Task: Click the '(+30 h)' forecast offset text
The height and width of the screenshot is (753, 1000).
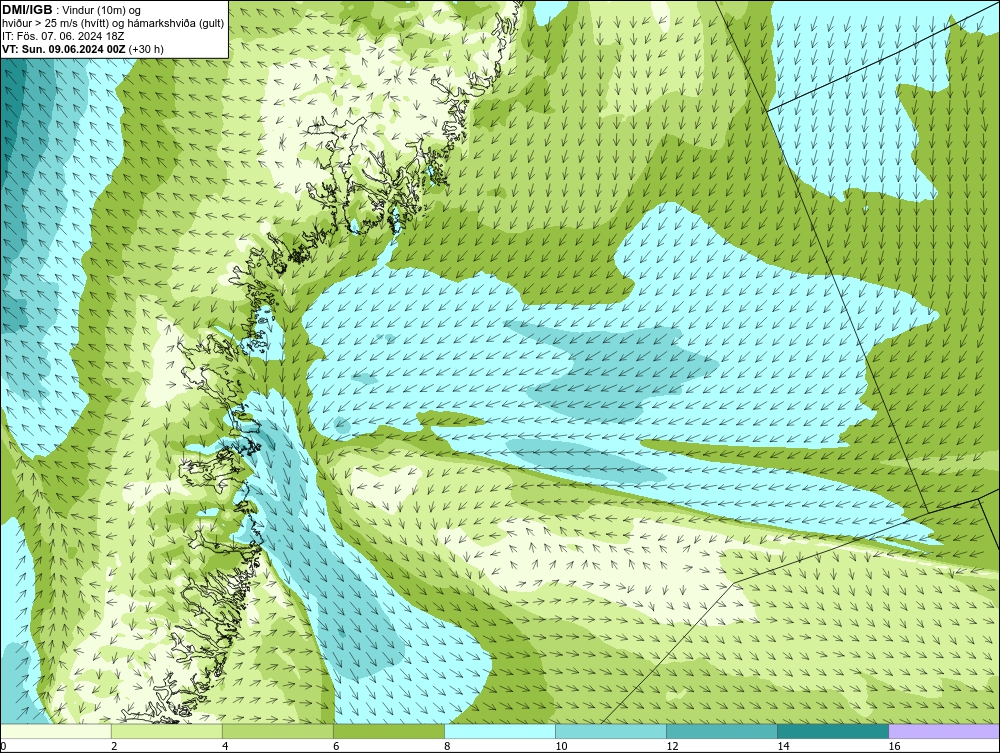Action: coord(146,49)
